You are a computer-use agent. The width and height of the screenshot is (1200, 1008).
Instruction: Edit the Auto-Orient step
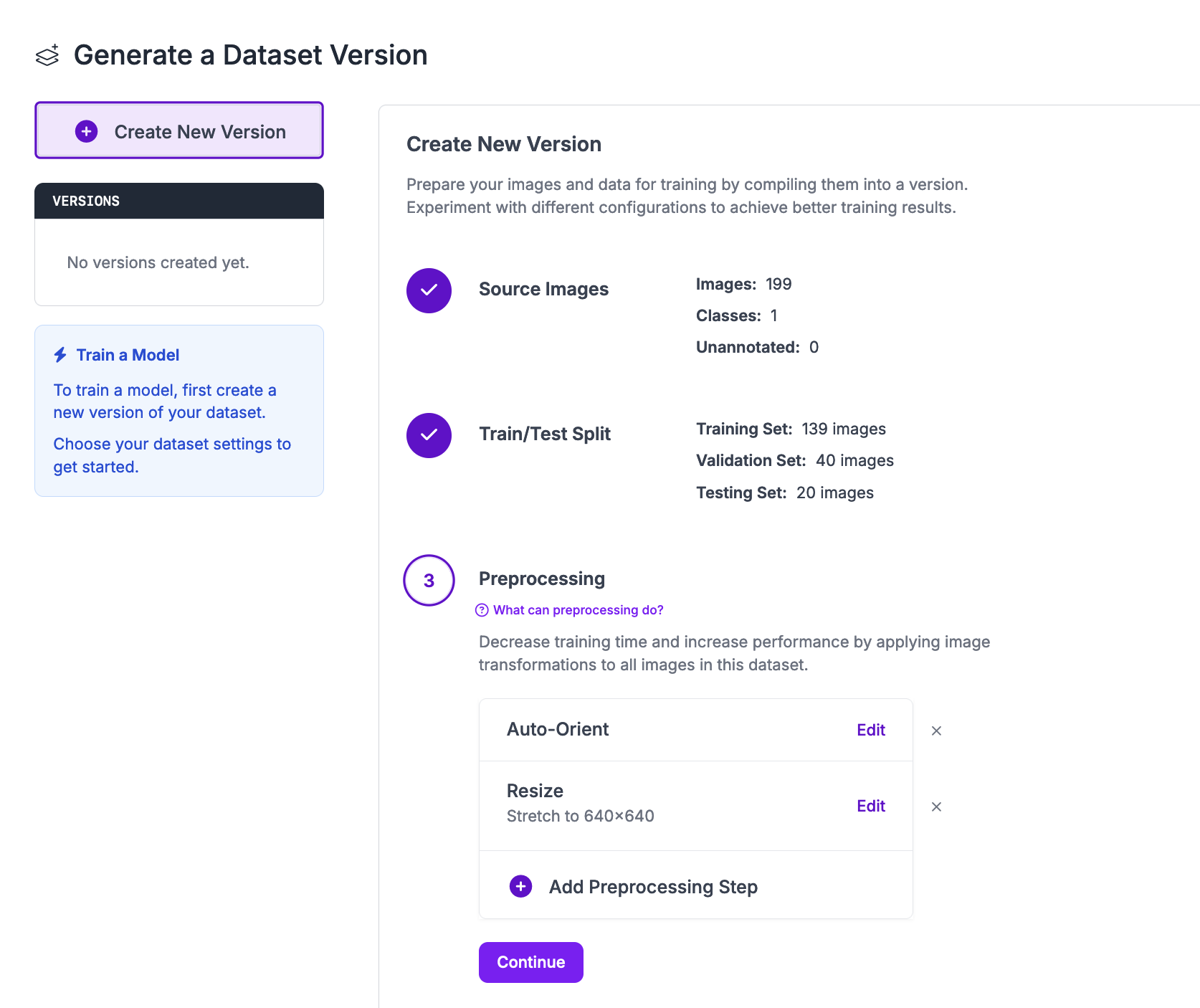(870, 730)
